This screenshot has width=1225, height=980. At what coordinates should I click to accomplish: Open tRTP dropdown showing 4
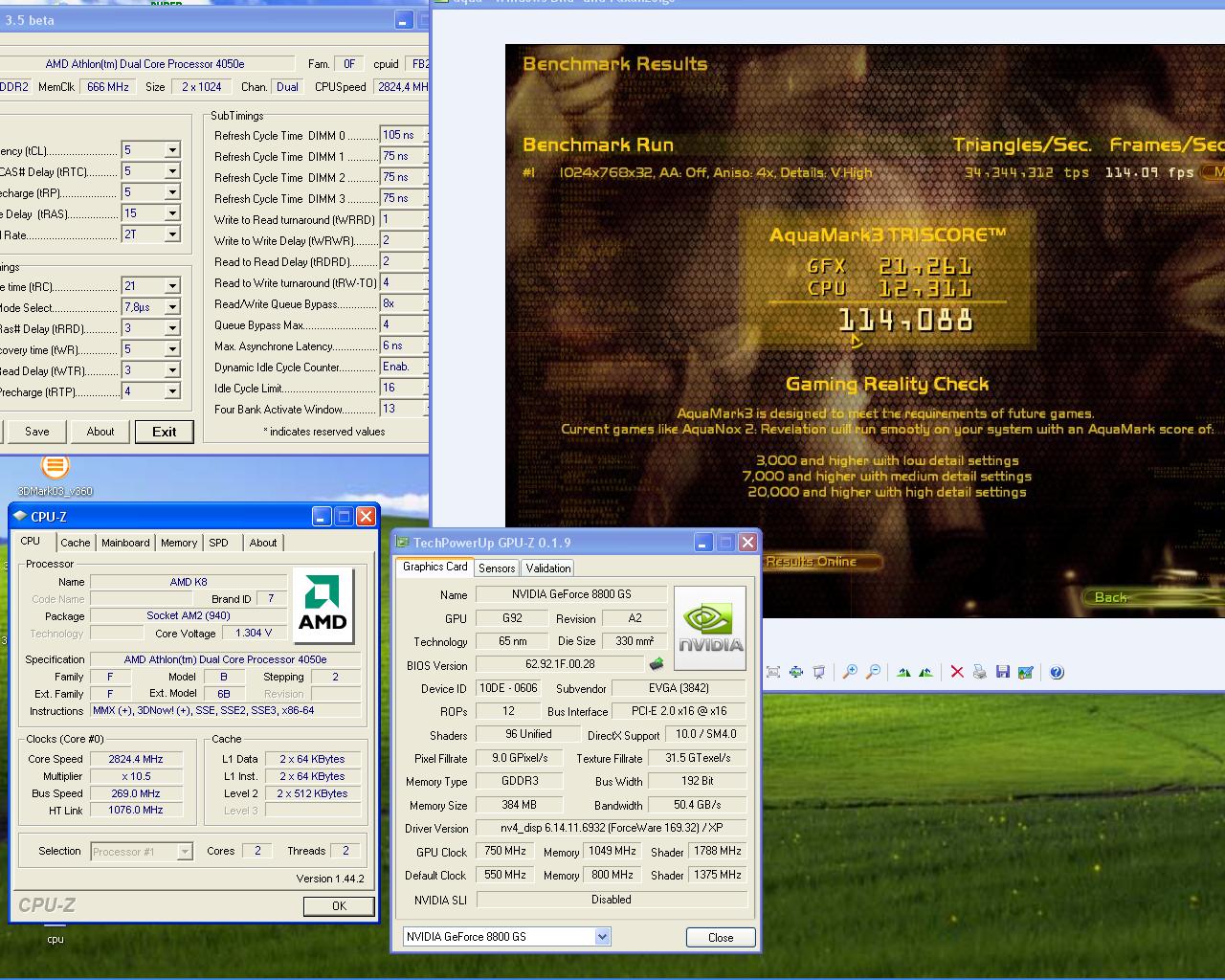(172, 391)
